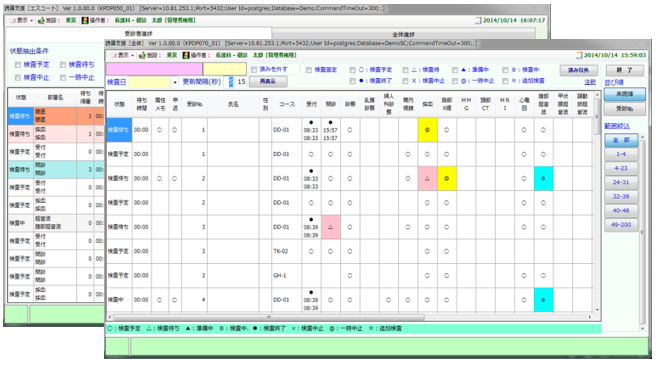The width and height of the screenshot is (657, 365).
Task: Click 氏名 column header
Action: click(x=233, y=104)
